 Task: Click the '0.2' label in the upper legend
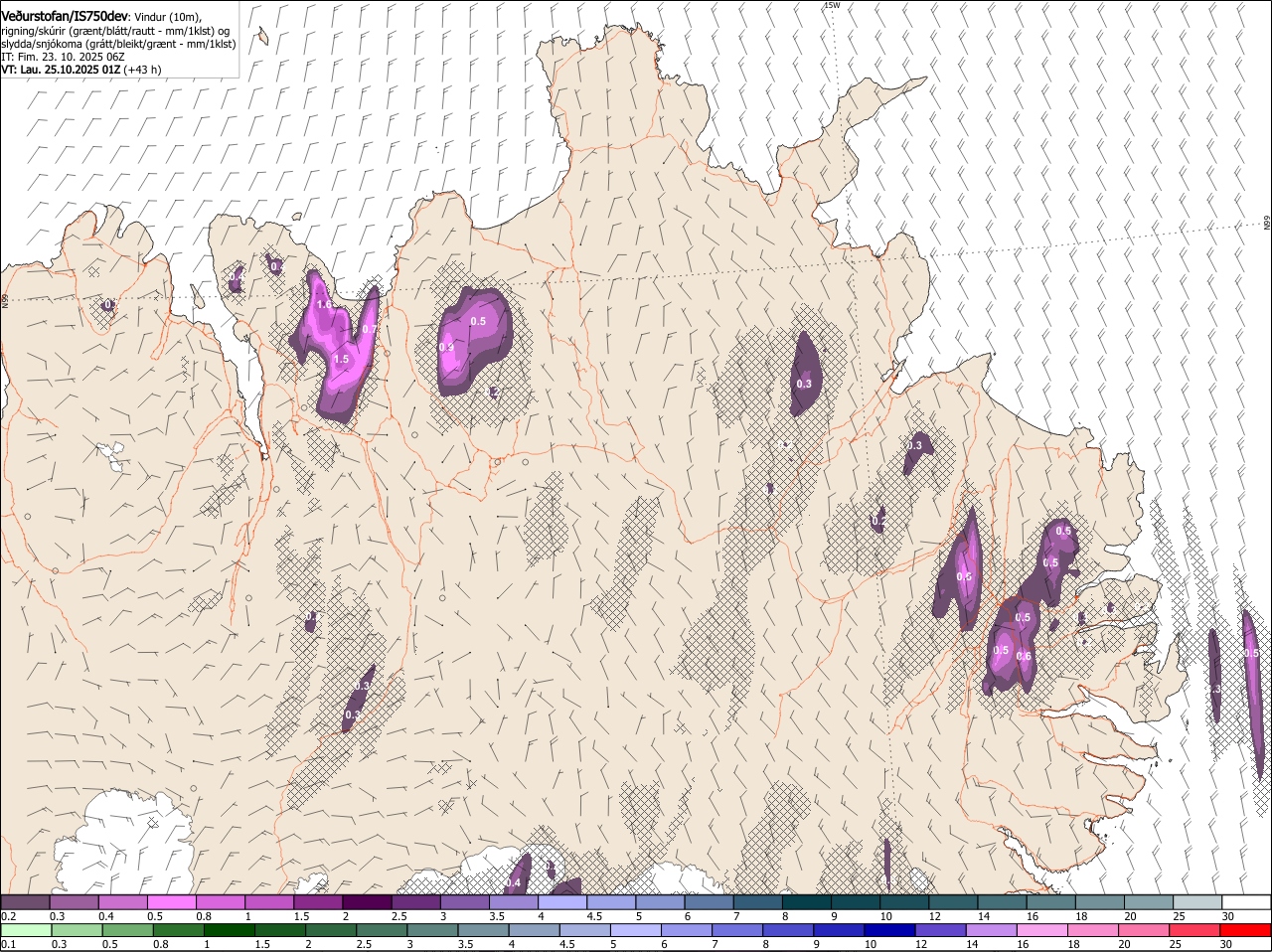coord(8,915)
